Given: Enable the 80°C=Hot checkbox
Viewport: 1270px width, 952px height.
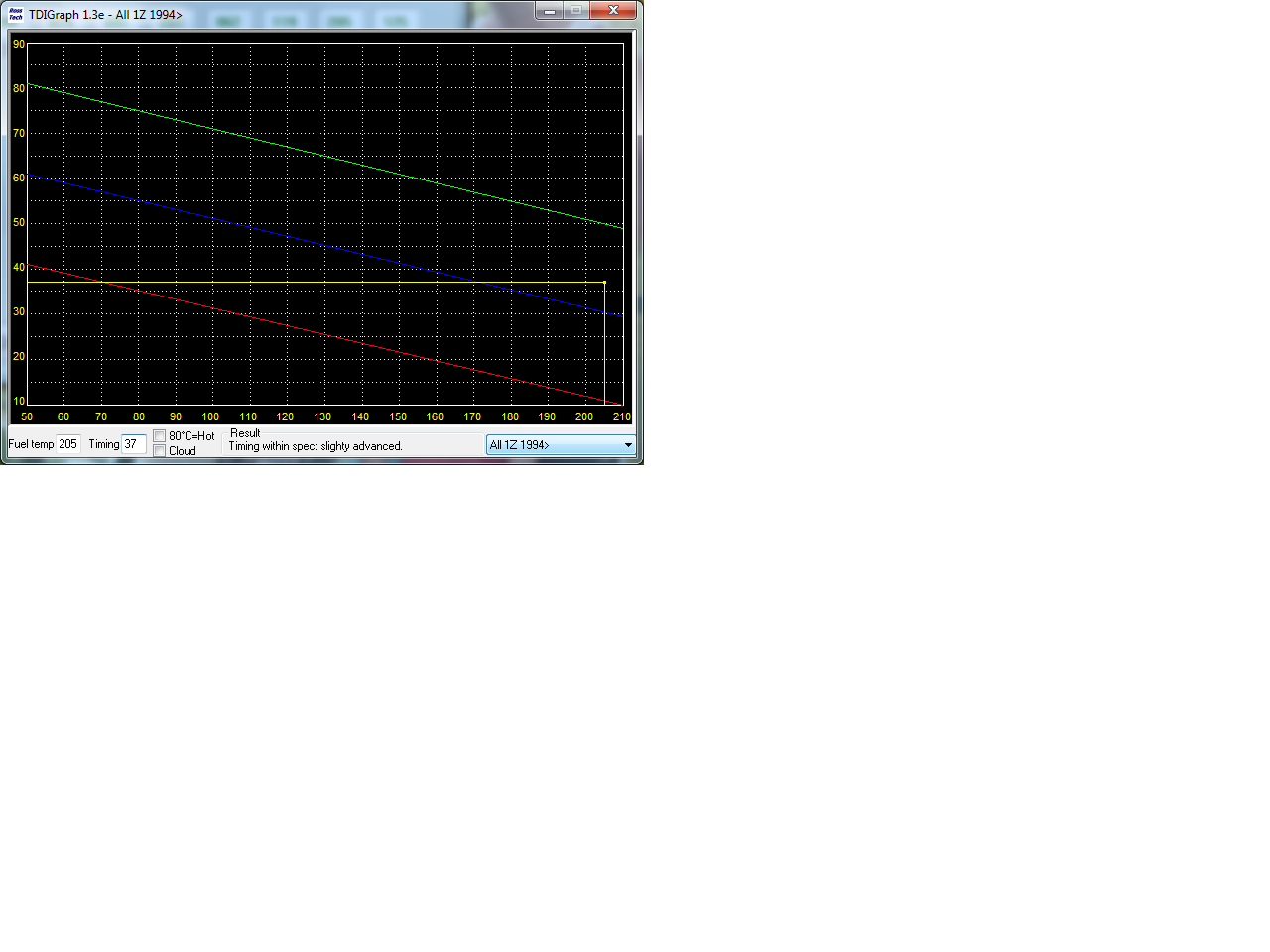Looking at the screenshot, I should [x=160, y=436].
